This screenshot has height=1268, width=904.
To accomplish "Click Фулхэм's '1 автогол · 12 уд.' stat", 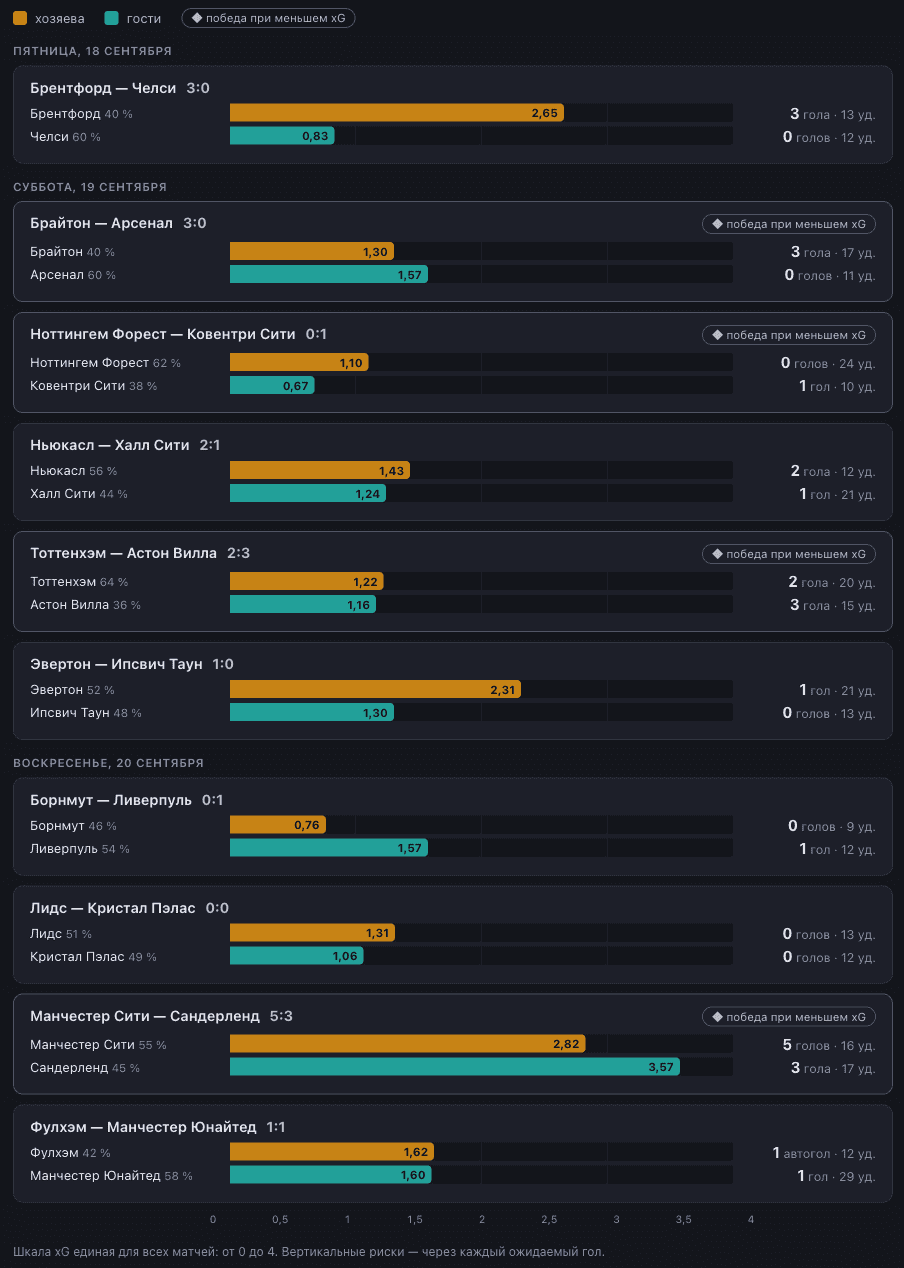I will pos(824,1153).
